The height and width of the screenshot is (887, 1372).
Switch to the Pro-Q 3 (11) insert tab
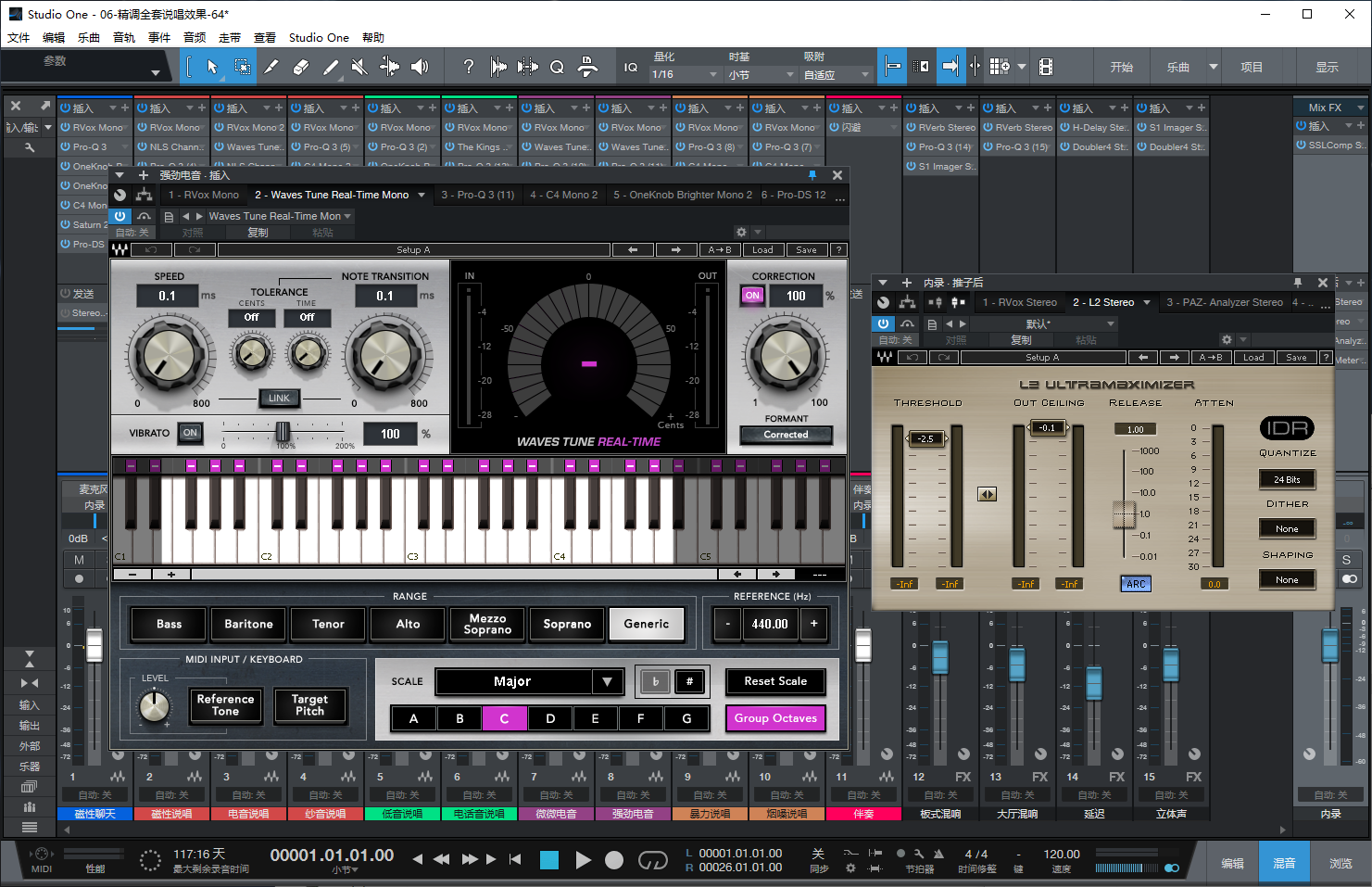[477, 196]
